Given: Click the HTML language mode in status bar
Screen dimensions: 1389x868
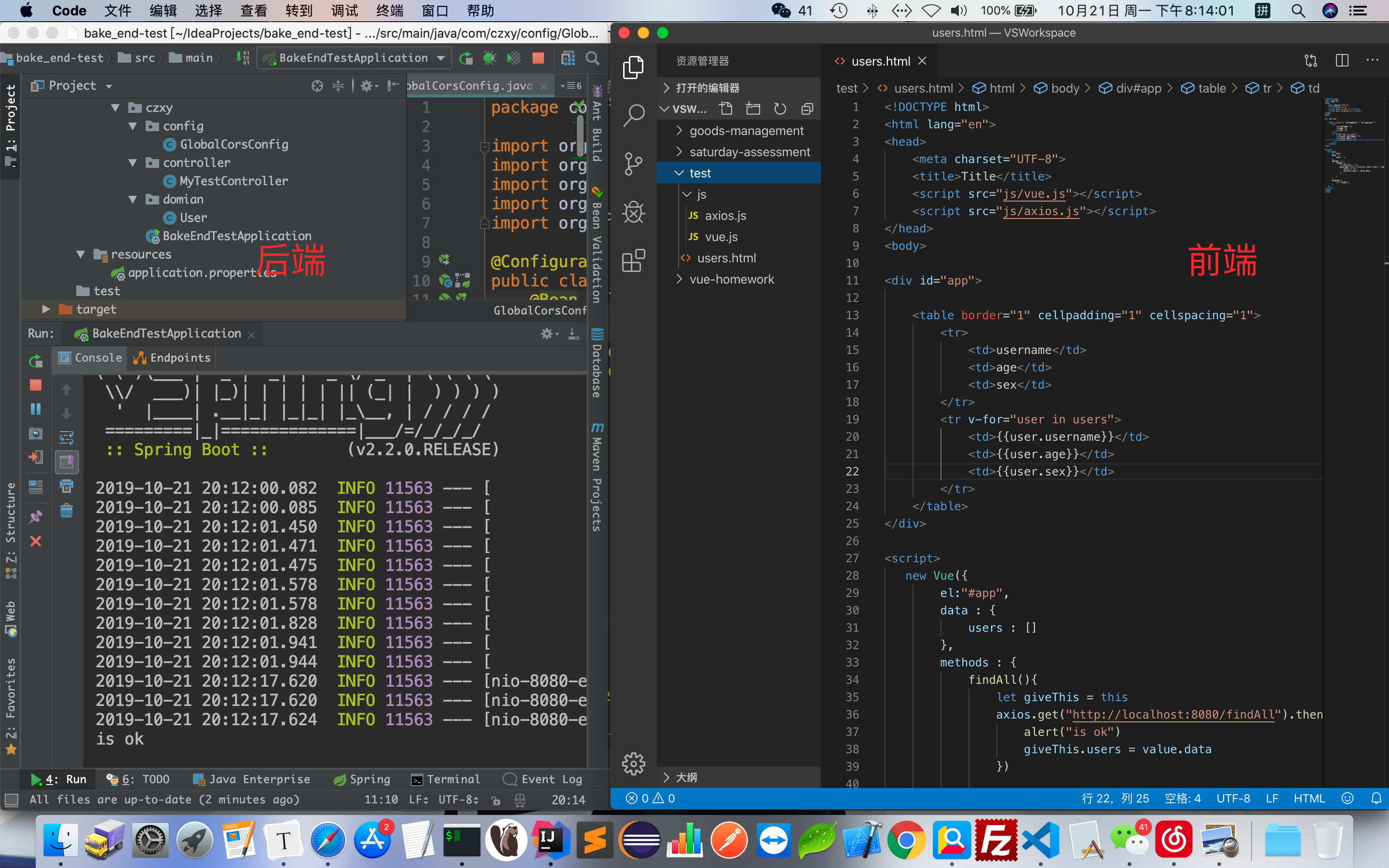Looking at the screenshot, I should point(1308,799).
